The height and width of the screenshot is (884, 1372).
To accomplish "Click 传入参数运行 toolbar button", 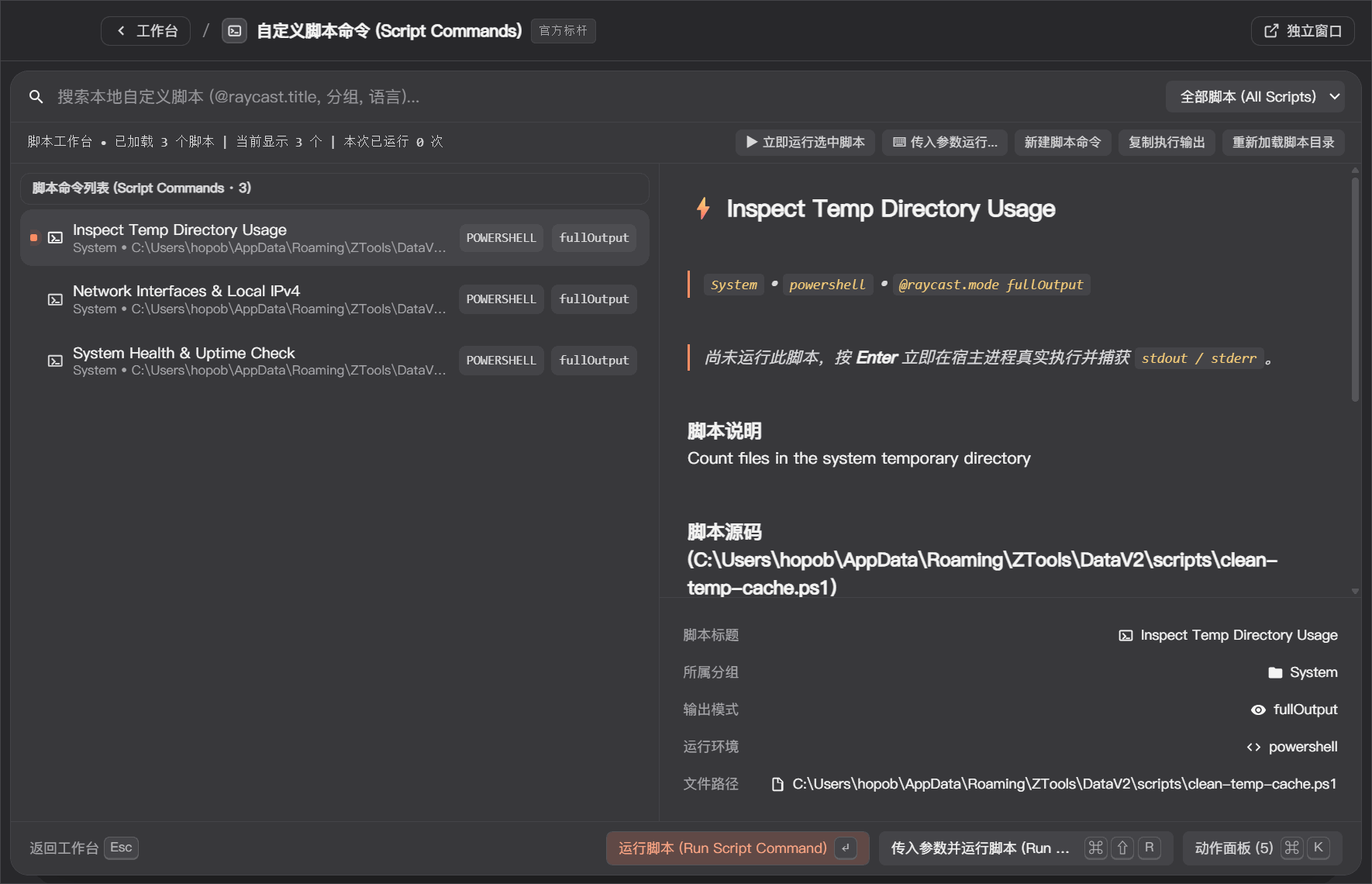I will 945,142.
